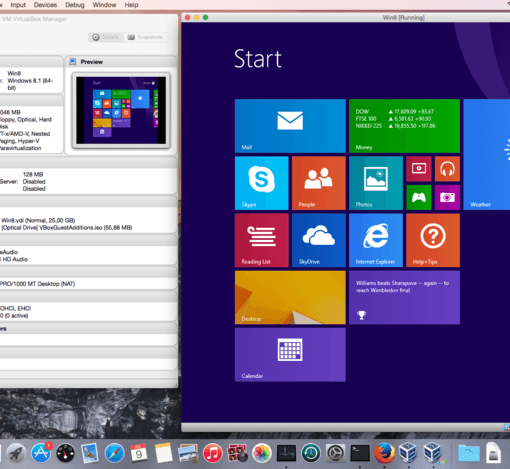Open the Dashboard gauge icon in Dock
Screen dimensions: 510x469
pyautogui.click(x=65, y=453)
